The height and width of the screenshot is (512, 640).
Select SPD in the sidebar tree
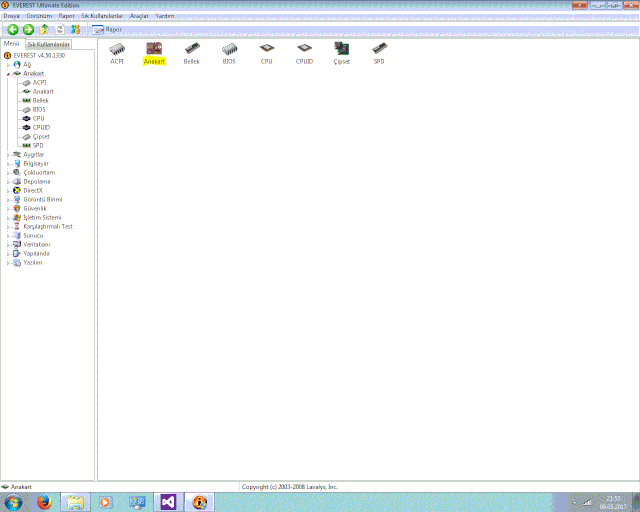click(x=38, y=145)
